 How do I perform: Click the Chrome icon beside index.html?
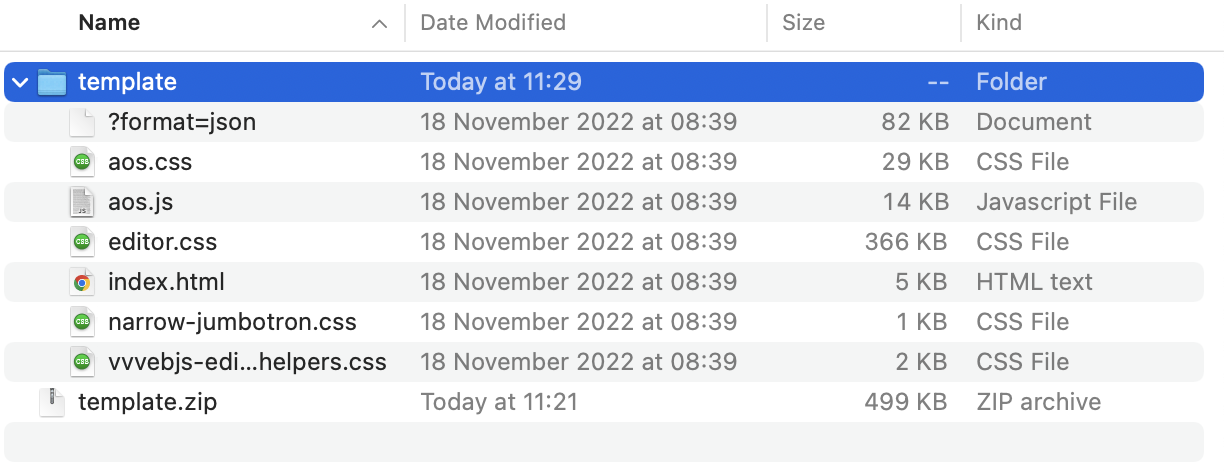point(82,282)
